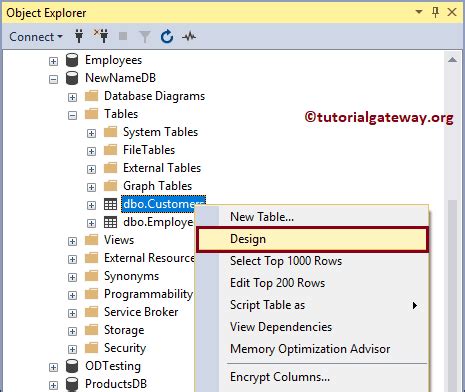Expand the External Tables folder
This screenshot has height=392, width=465.
pos(91,169)
